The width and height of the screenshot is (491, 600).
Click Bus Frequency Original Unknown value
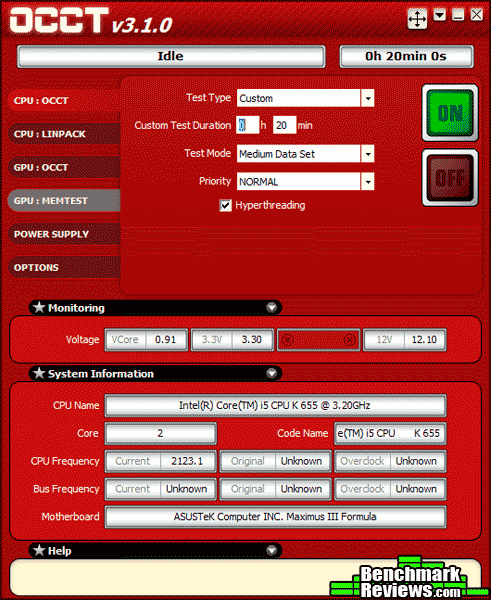302,489
